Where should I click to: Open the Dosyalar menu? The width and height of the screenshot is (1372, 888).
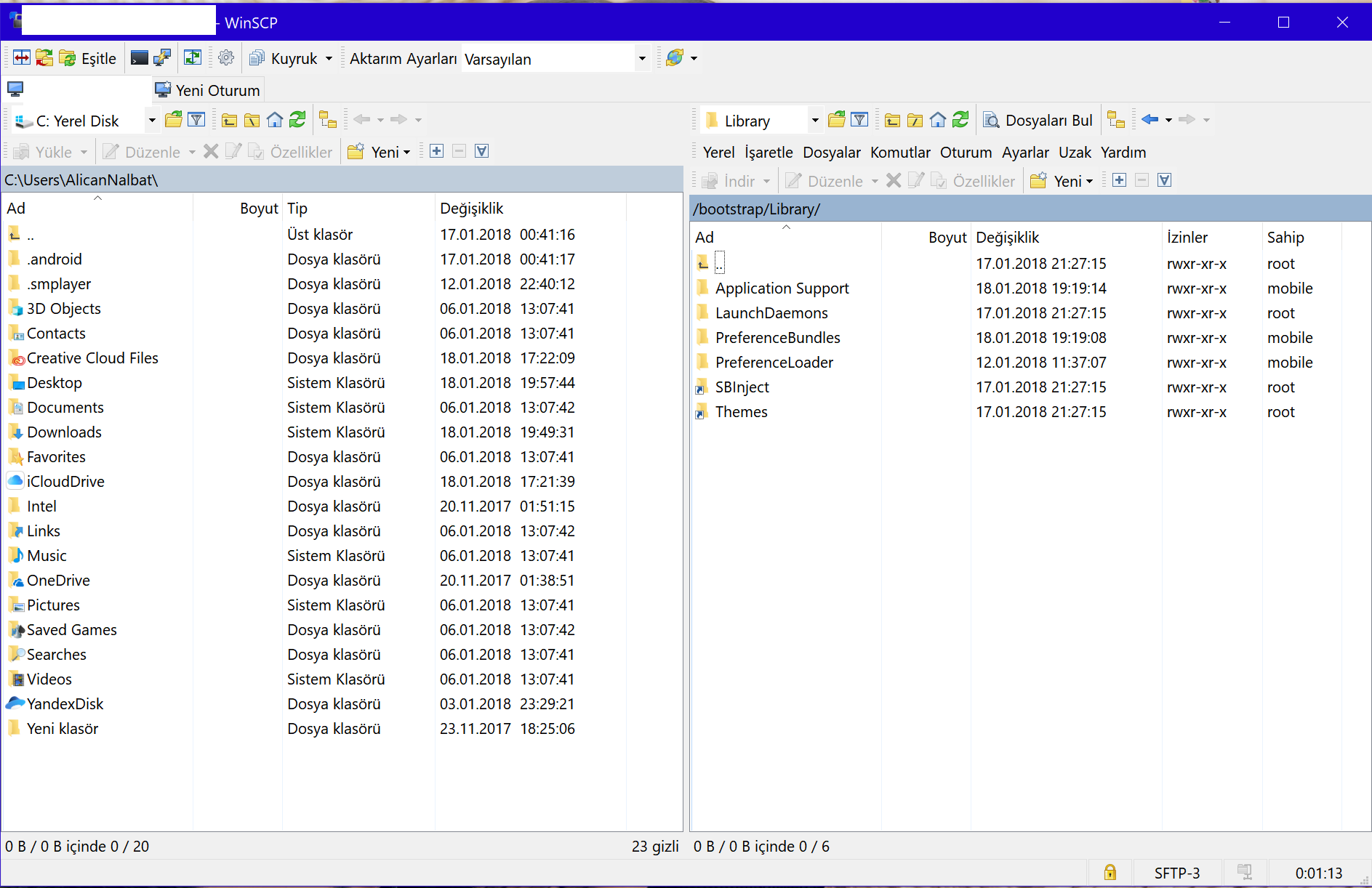coord(832,152)
